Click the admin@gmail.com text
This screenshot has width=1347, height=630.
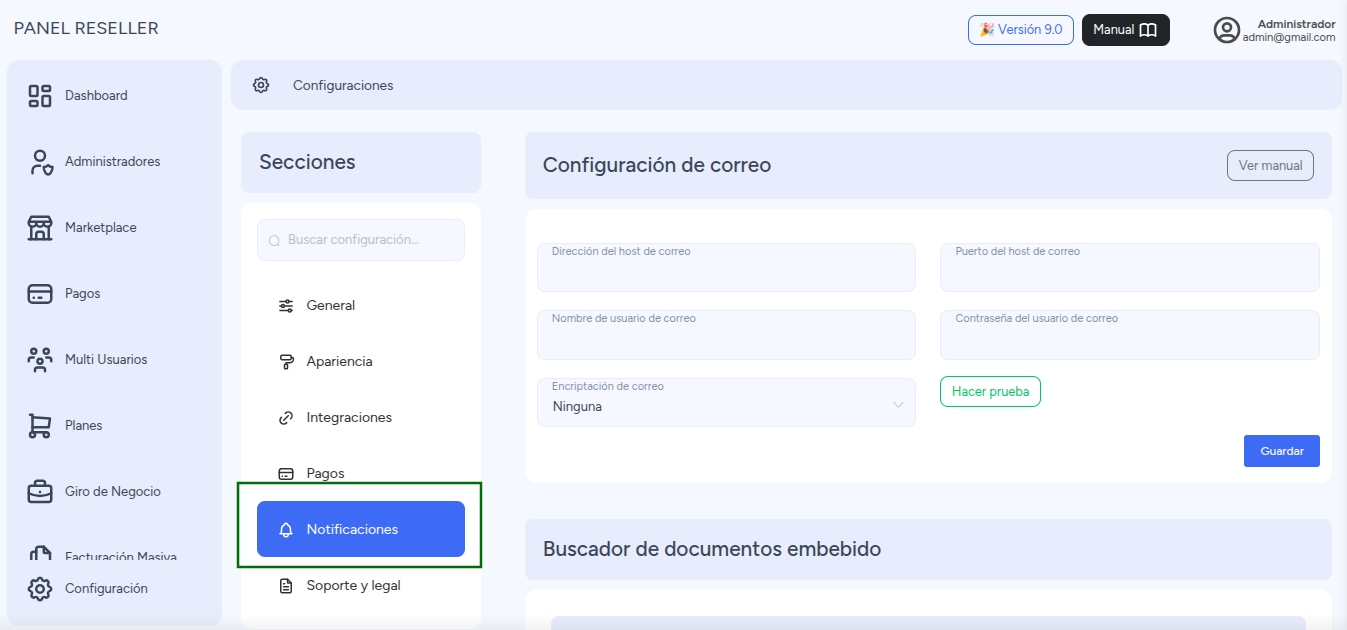click(1289, 37)
